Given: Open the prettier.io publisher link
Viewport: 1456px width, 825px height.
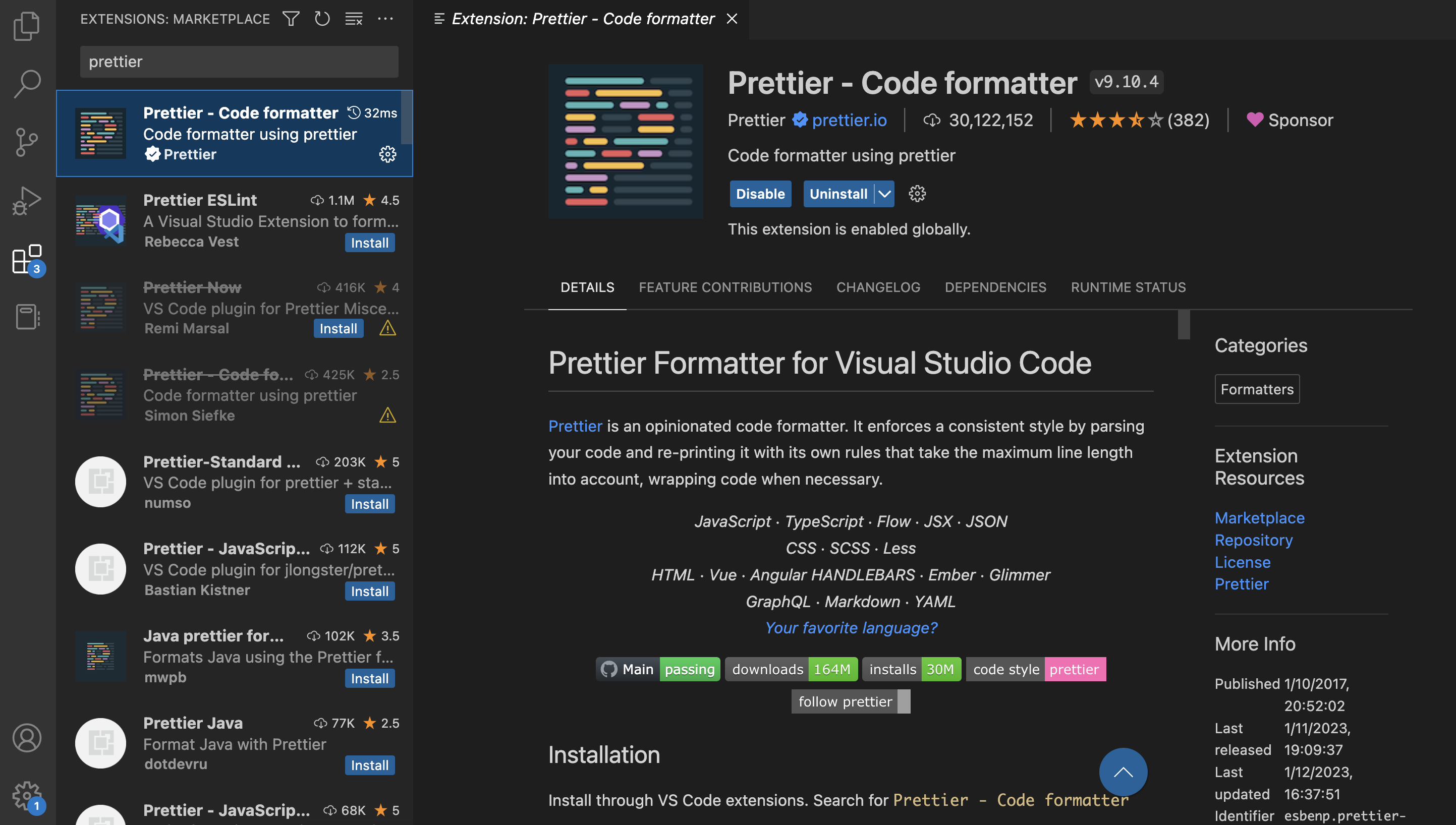Looking at the screenshot, I should click(x=849, y=120).
